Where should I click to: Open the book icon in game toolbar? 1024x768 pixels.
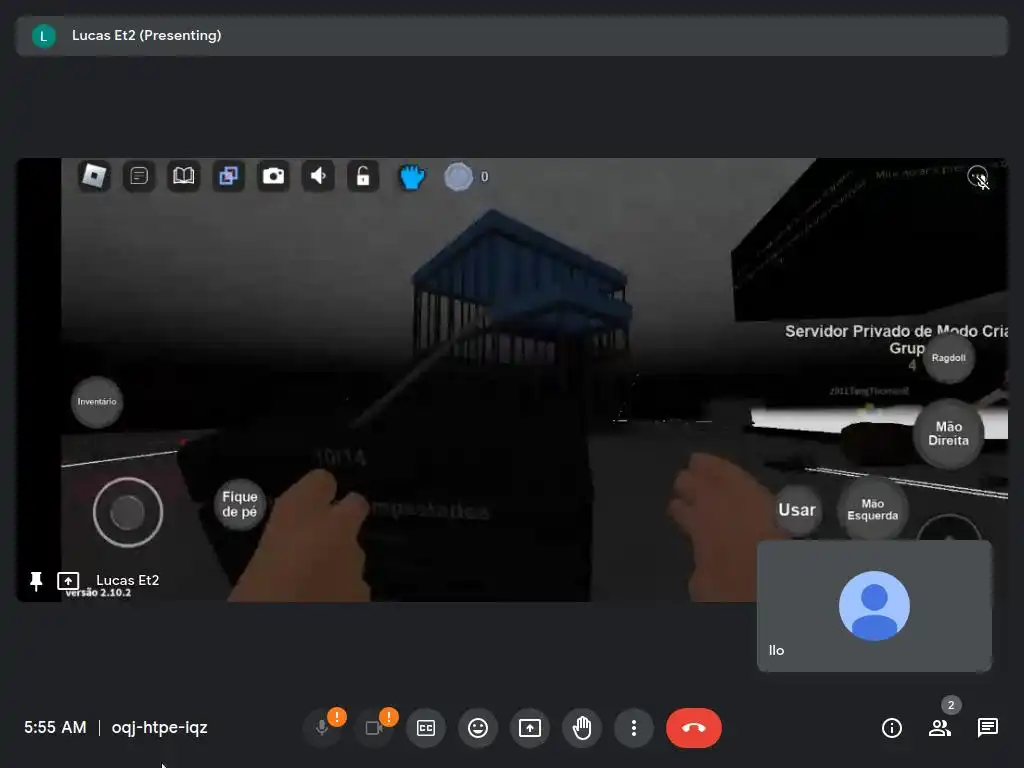point(184,176)
